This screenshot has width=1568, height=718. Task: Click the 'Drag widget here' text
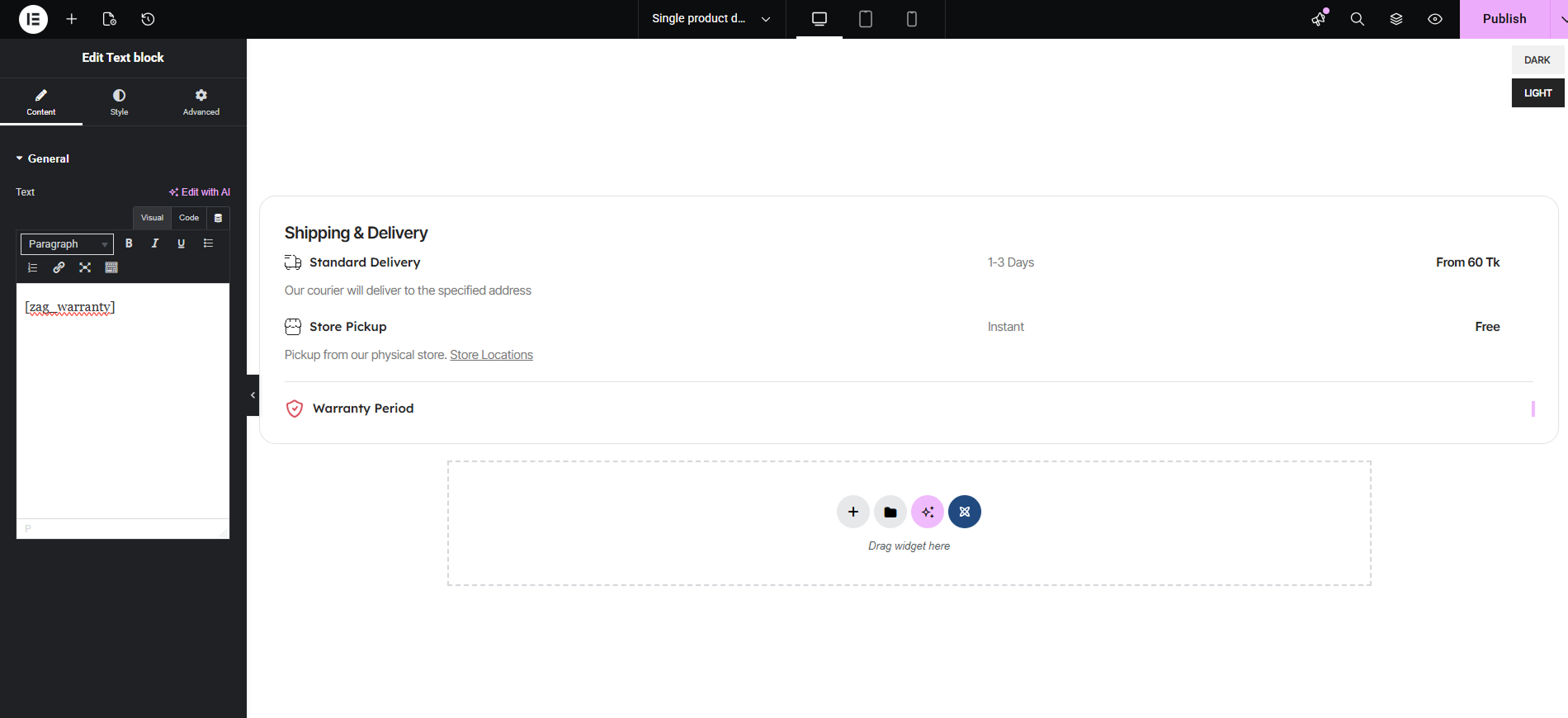[x=909, y=546]
